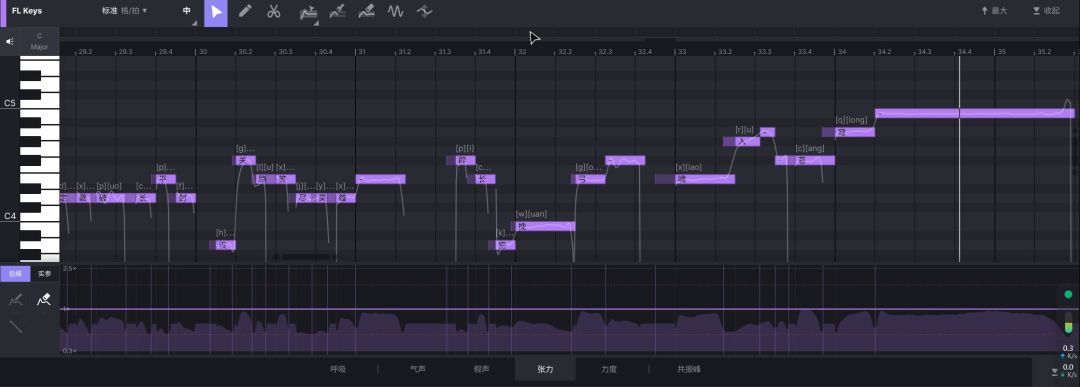
Task: Select the vibrato wave tool
Action: tap(395, 12)
